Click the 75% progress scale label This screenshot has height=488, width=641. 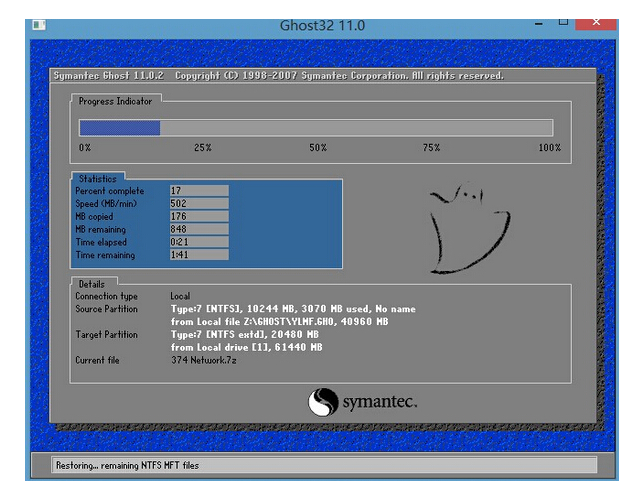pyautogui.click(x=431, y=148)
